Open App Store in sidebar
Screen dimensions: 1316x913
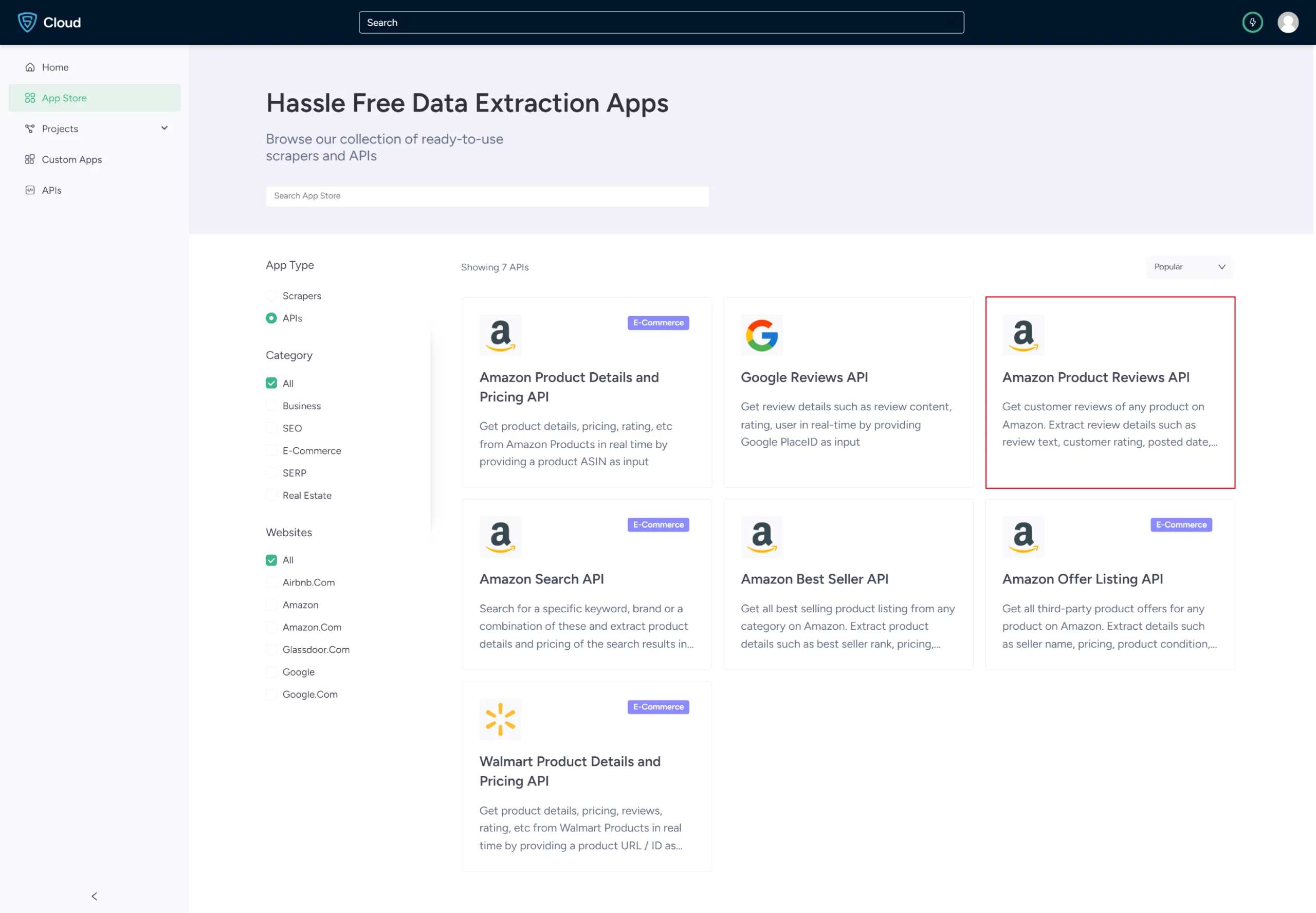click(95, 98)
